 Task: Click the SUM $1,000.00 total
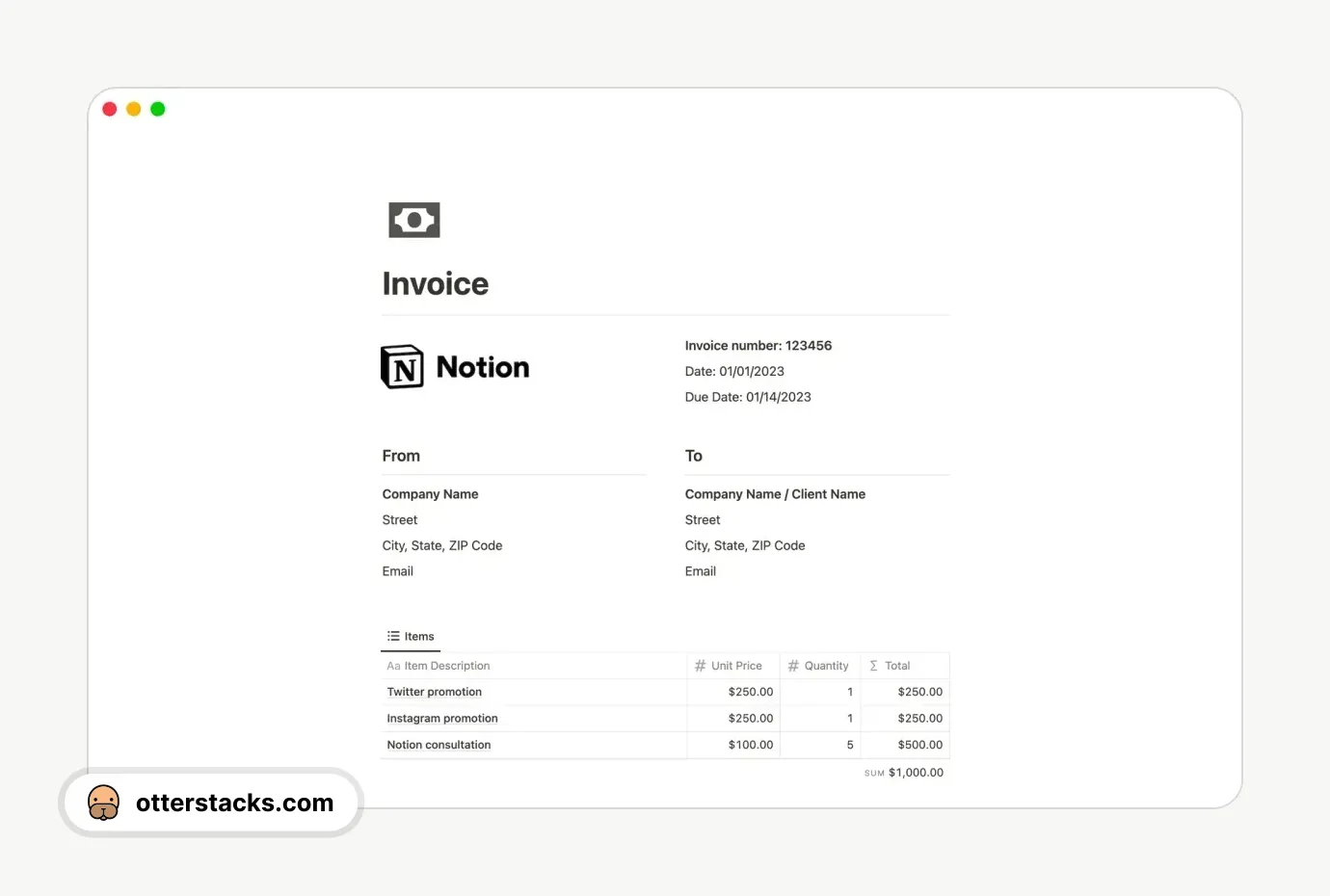(x=904, y=773)
